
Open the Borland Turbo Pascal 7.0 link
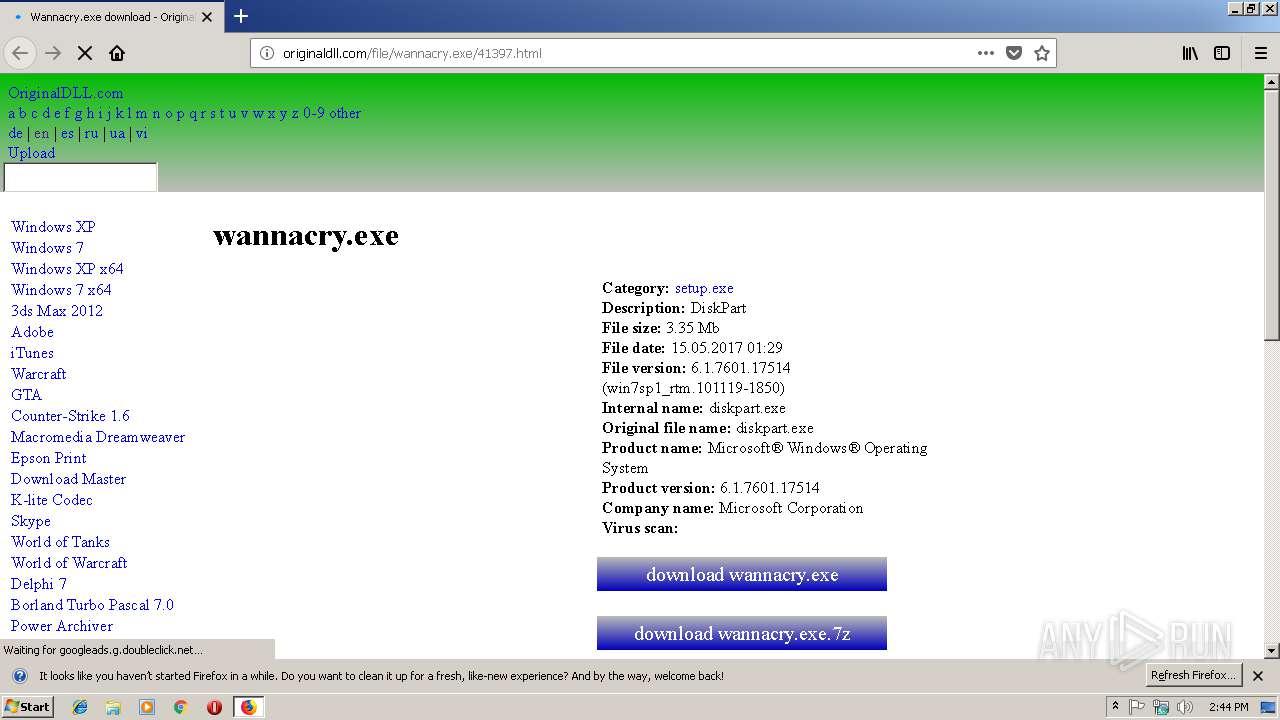(92, 605)
